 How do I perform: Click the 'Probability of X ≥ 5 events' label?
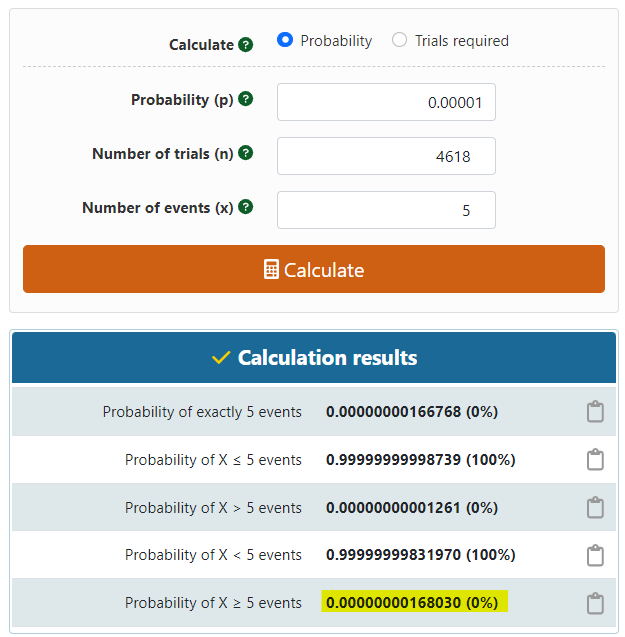213,603
